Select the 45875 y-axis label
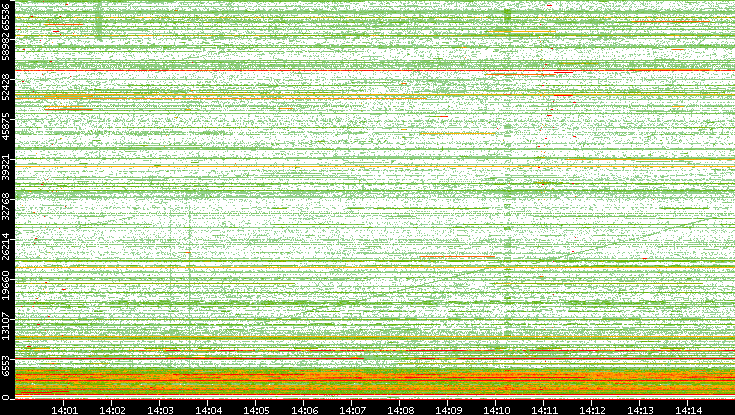The width and height of the screenshot is (735, 415). 7,127
